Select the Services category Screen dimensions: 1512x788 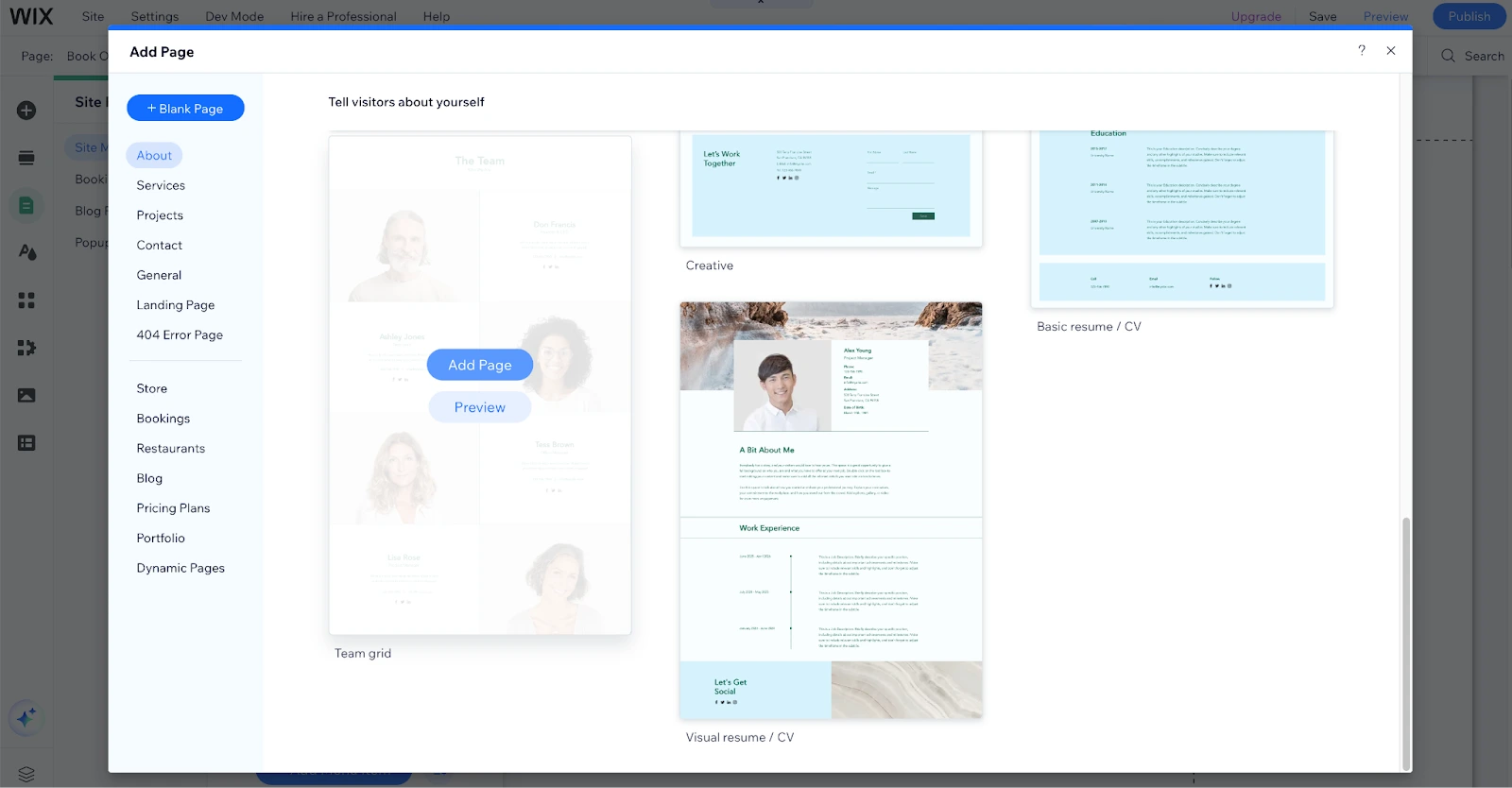click(x=161, y=185)
